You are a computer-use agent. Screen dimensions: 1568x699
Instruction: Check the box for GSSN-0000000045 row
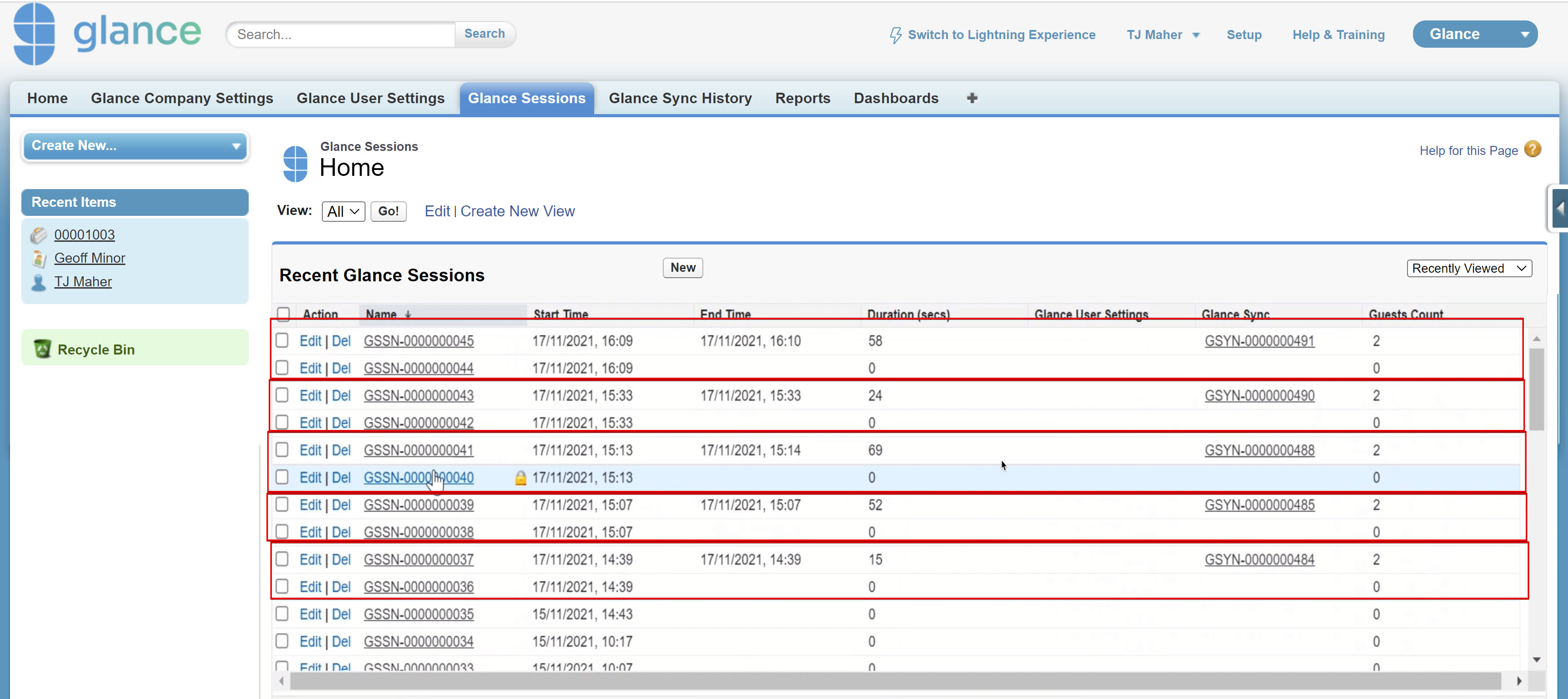282,341
